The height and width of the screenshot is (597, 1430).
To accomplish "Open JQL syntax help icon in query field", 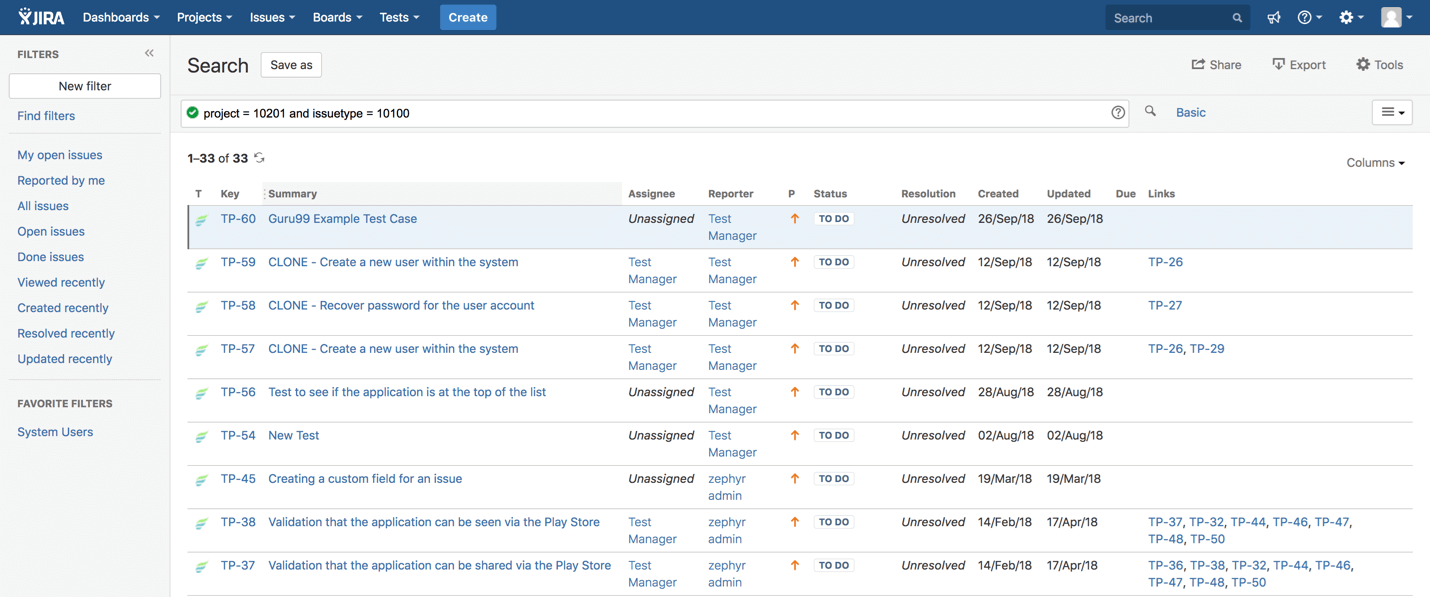I will [x=1118, y=113].
